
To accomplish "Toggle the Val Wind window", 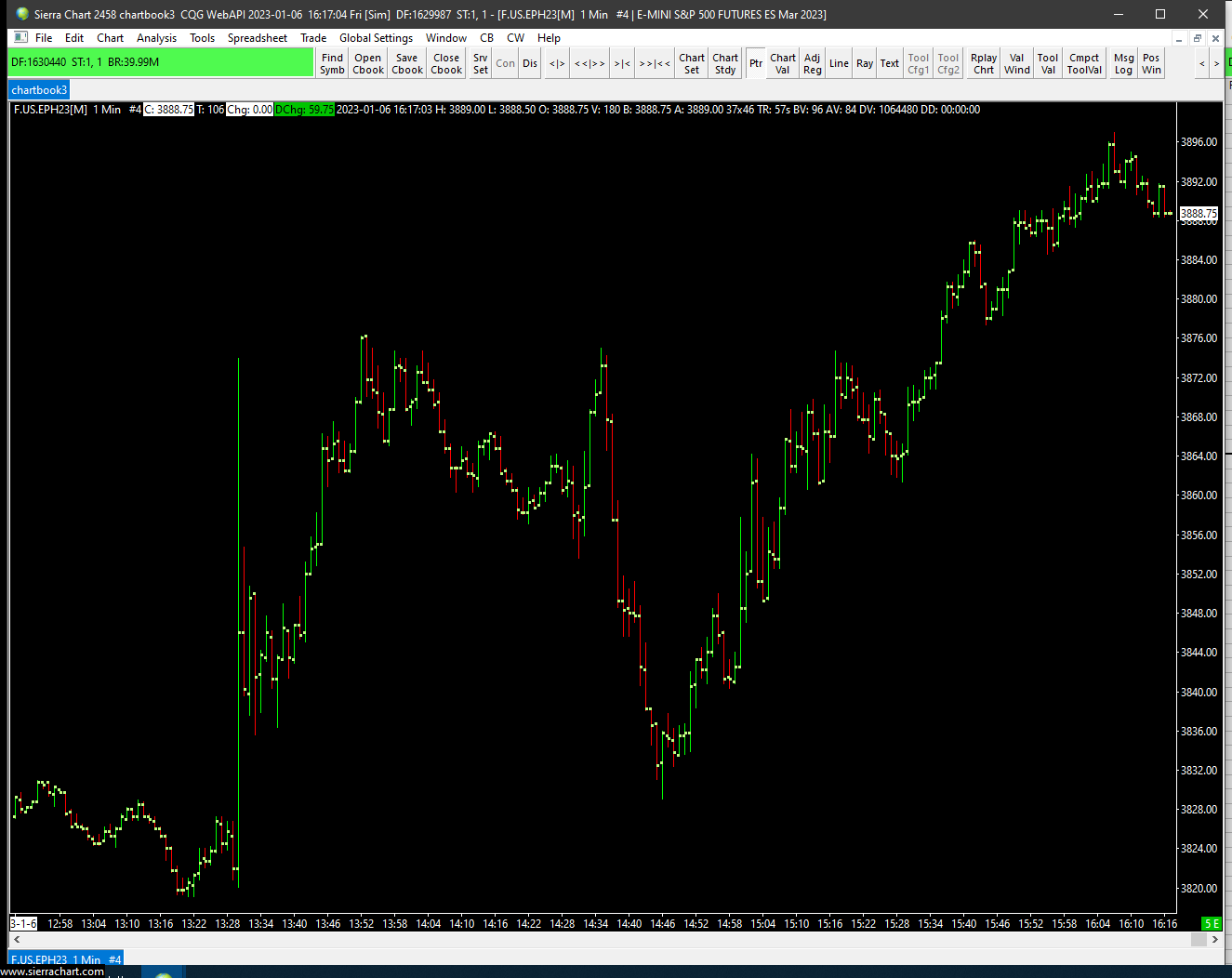I will [x=1017, y=63].
